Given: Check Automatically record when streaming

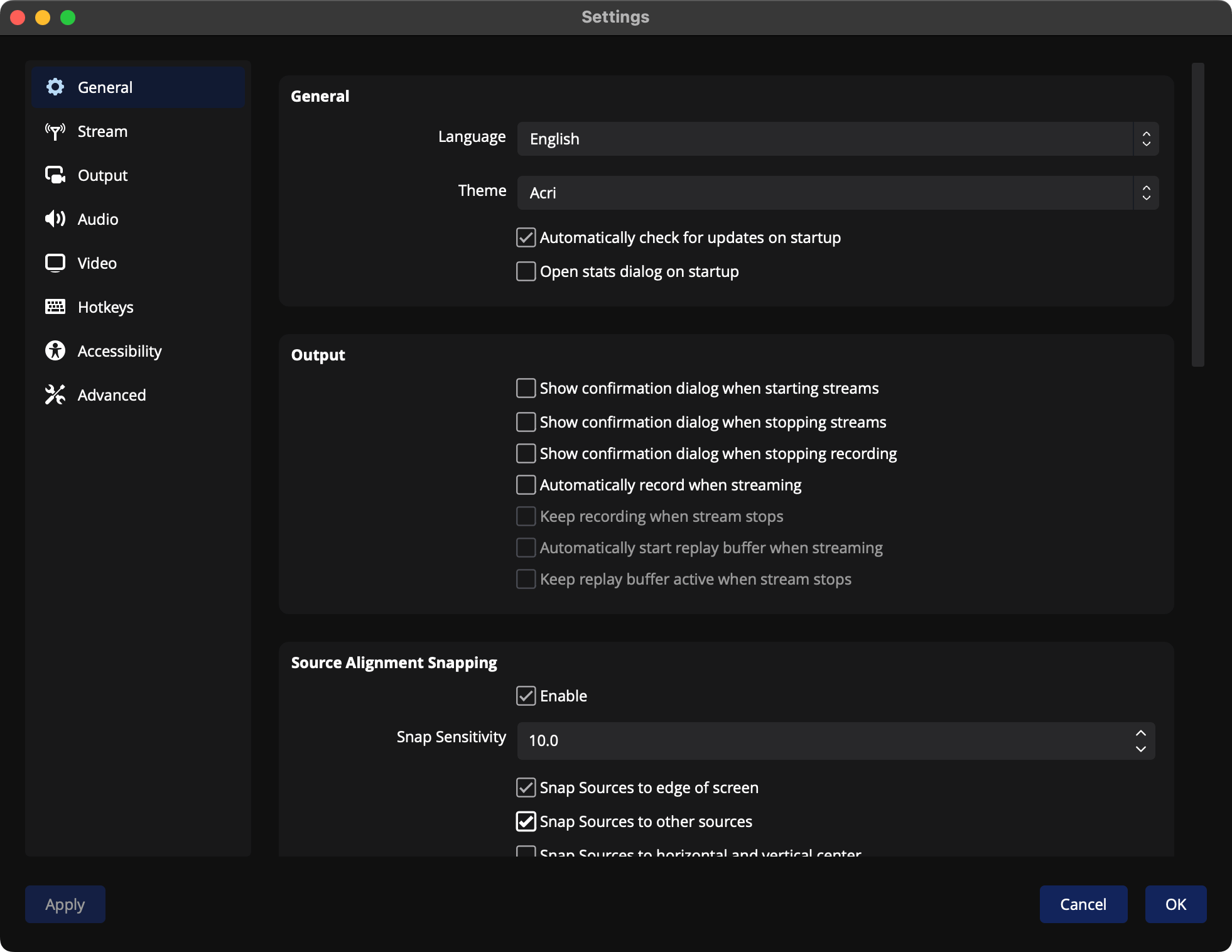Looking at the screenshot, I should tap(526, 485).
